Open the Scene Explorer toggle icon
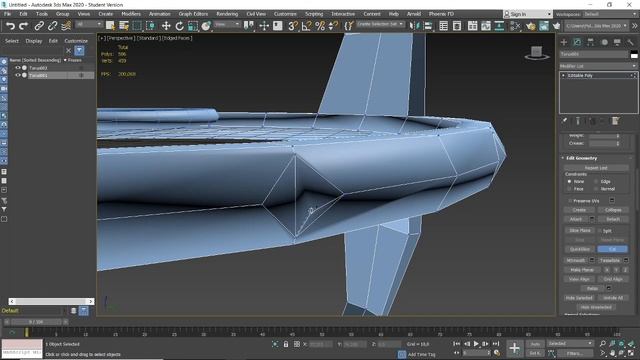Screen dimensions: 640x360 tap(443, 26)
